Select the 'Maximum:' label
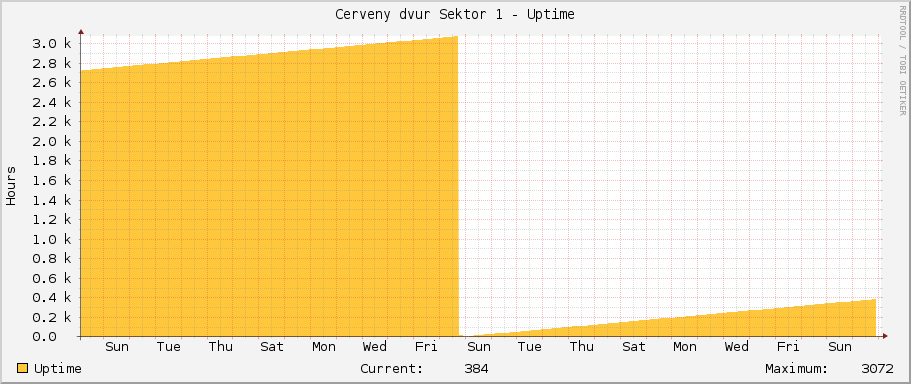 [797, 369]
